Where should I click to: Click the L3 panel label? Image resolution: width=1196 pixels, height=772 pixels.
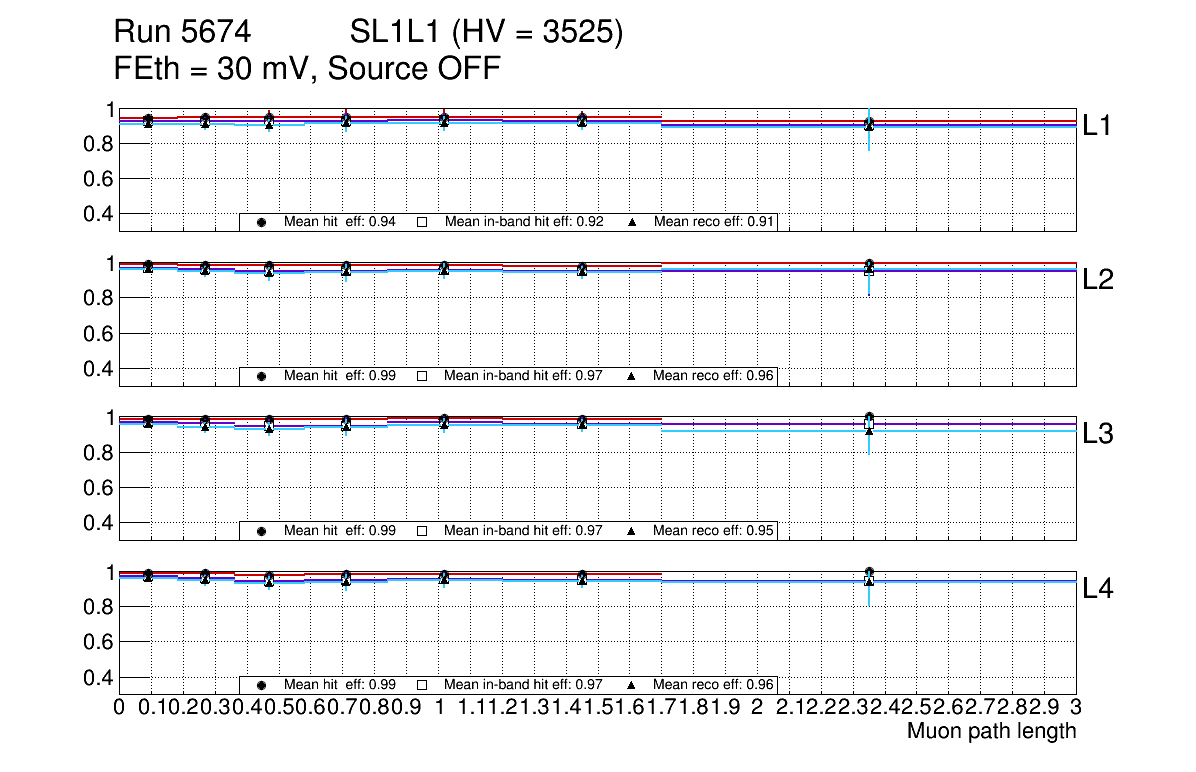(x=1098, y=434)
